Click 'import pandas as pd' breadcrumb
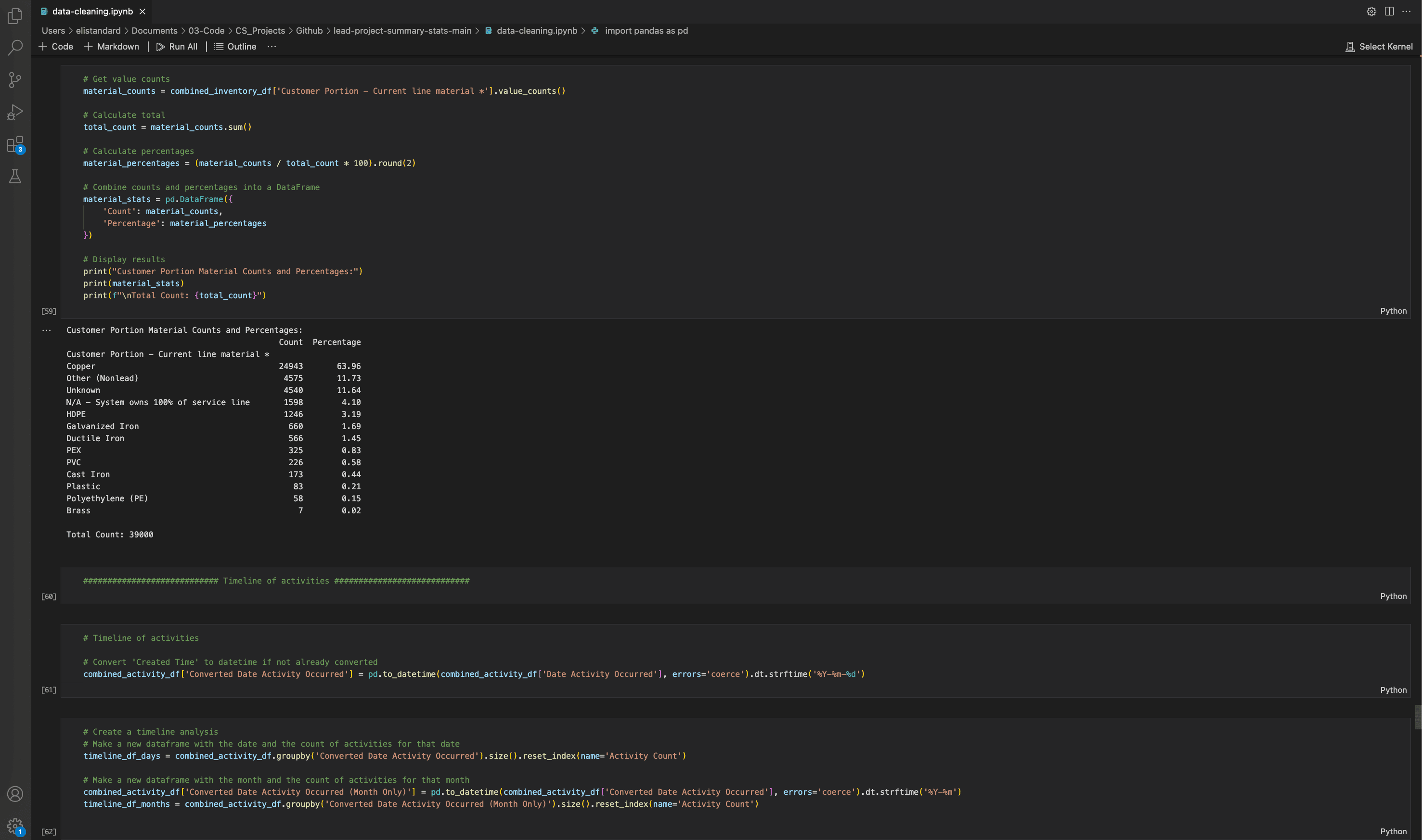Viewport: 1422px width, 840px height. 639,31
